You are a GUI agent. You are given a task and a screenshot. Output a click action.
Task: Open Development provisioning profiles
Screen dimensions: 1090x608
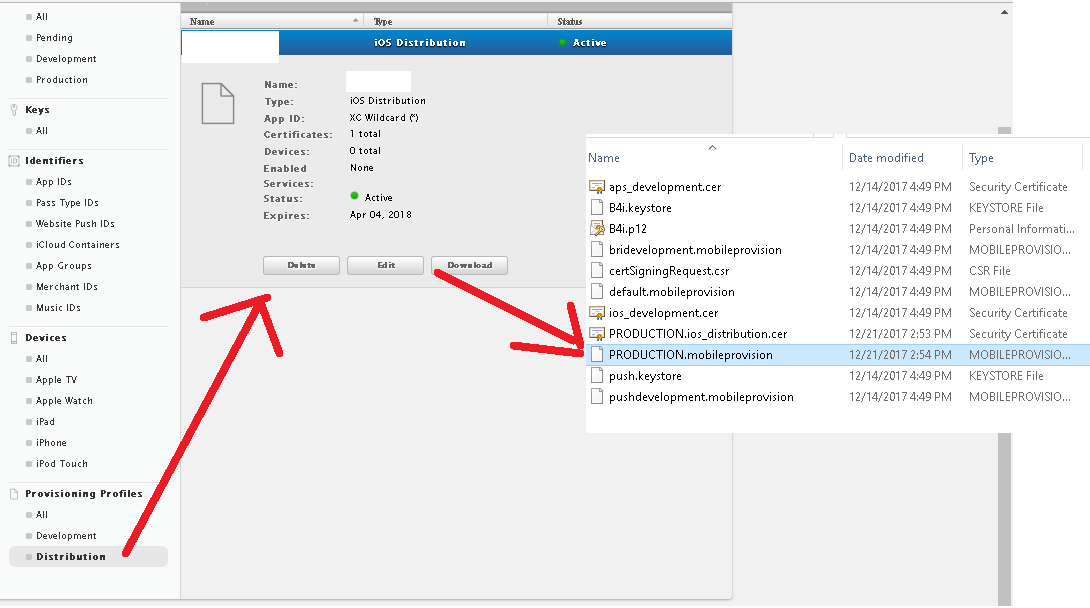66,536
